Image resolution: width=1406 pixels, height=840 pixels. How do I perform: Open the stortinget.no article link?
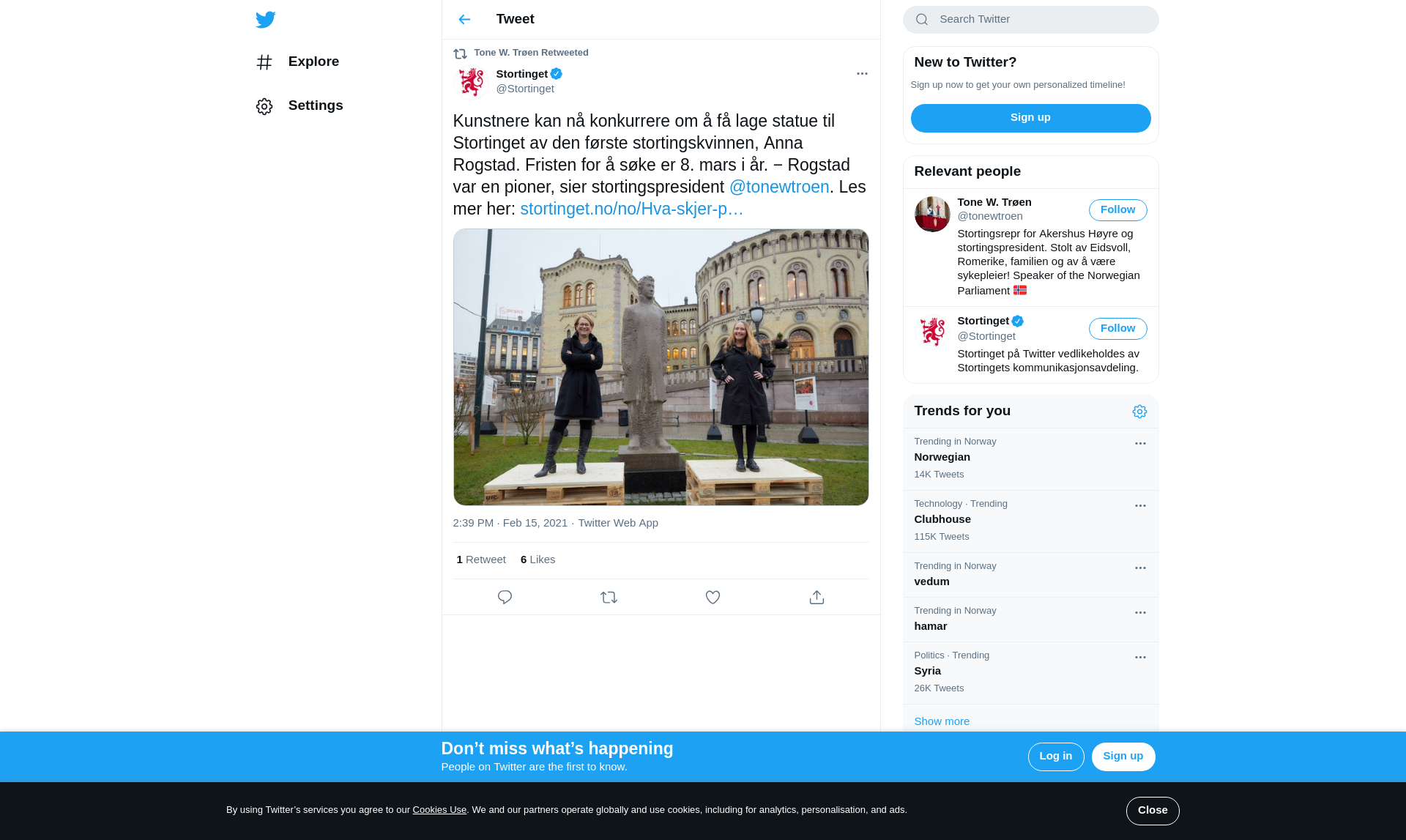(631, 209)
